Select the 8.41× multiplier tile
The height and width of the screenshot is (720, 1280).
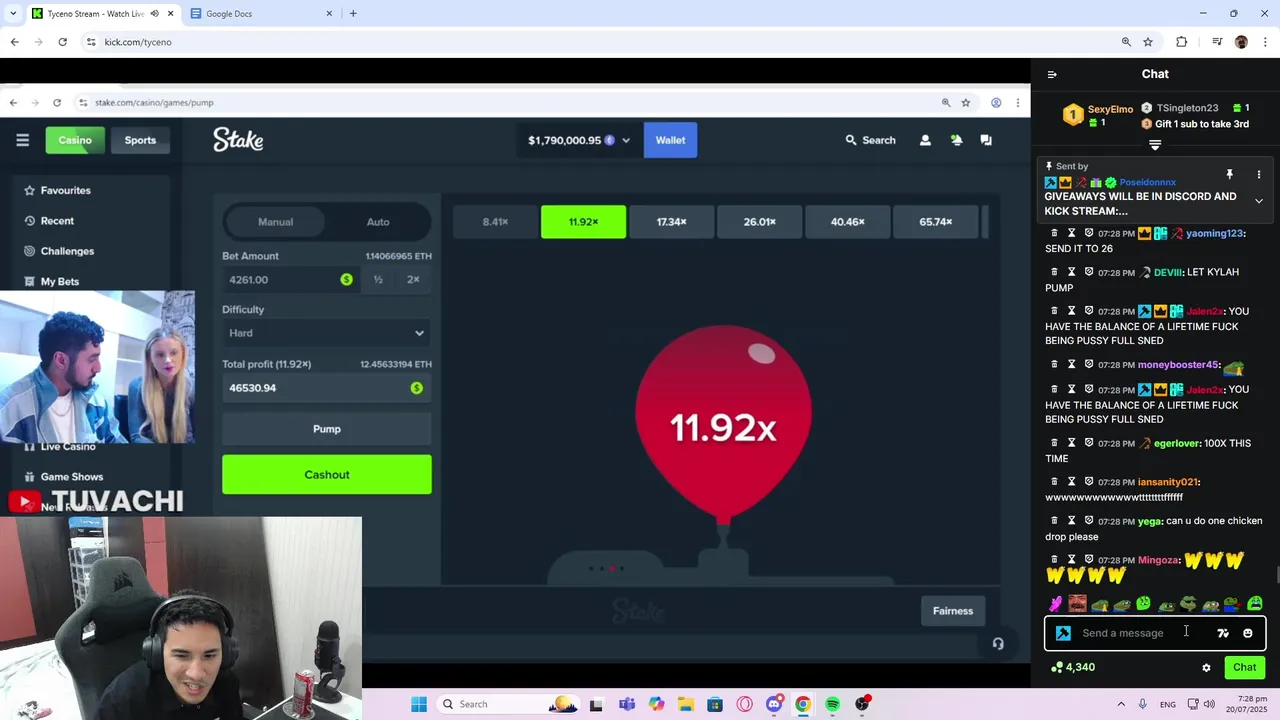click(496, 222)
